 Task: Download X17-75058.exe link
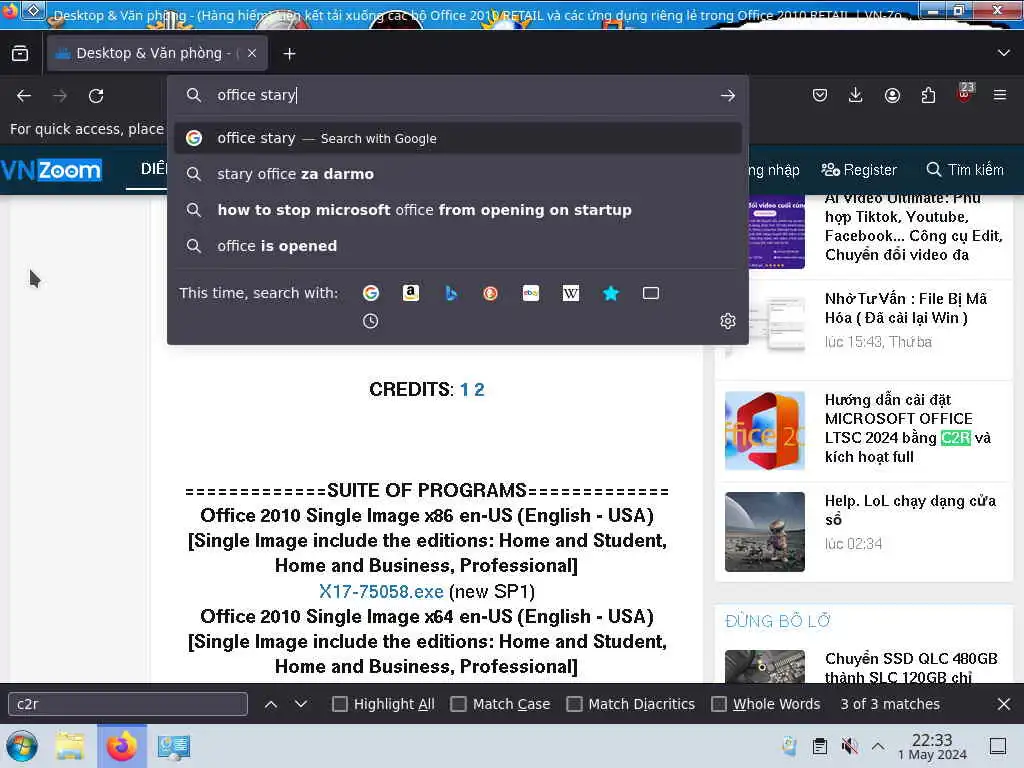[381, 592]
